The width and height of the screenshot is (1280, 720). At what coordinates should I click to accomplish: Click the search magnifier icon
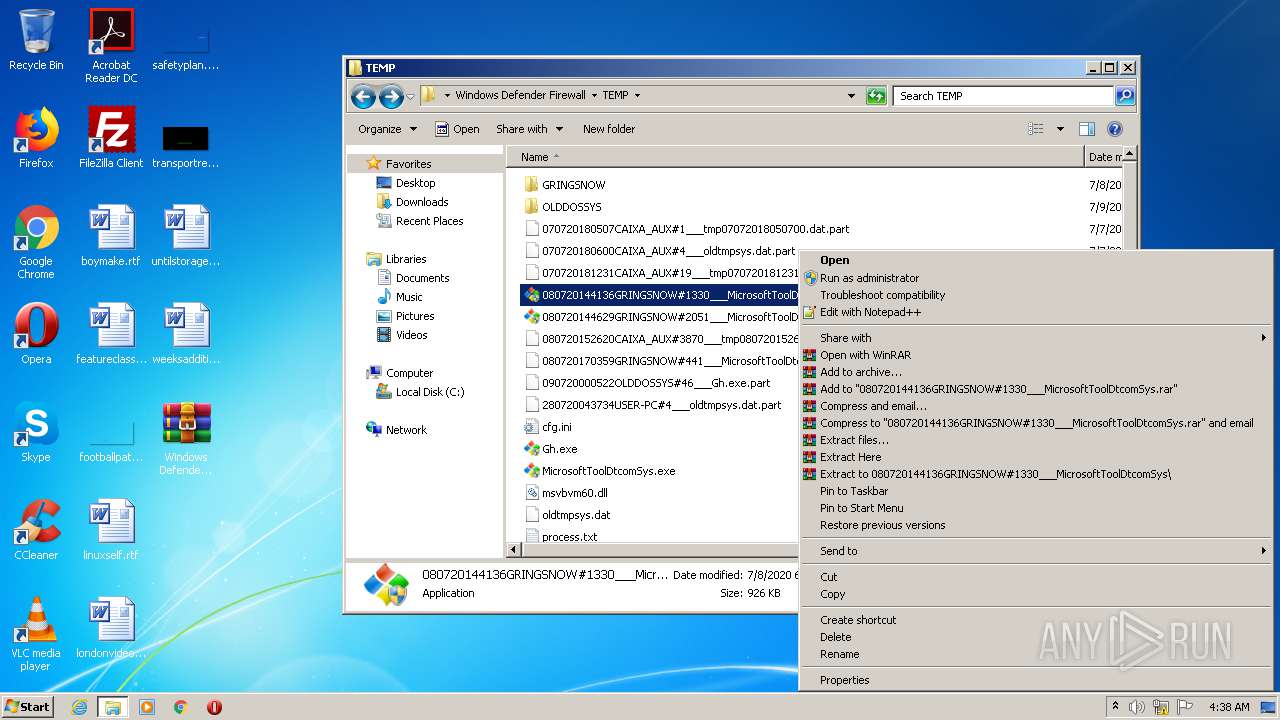[x=1125, y=96]
